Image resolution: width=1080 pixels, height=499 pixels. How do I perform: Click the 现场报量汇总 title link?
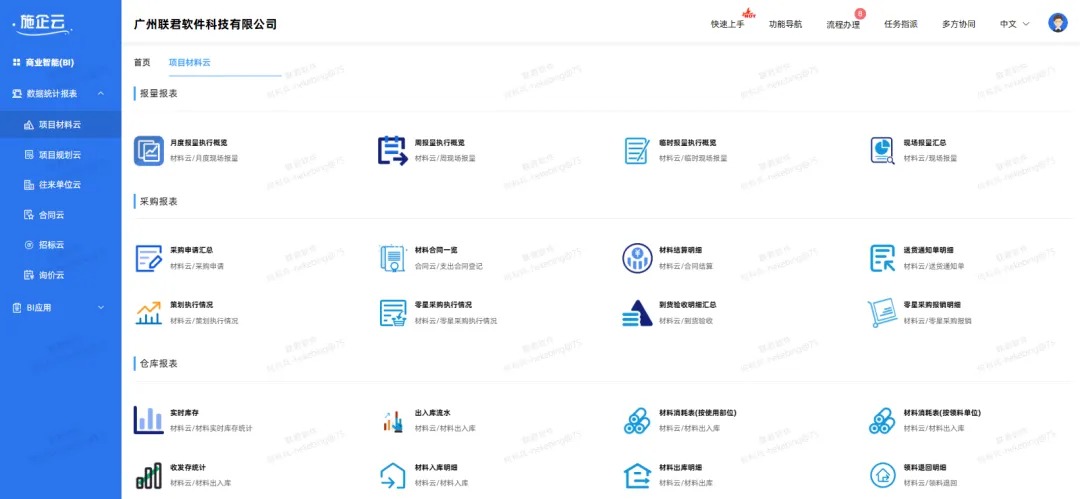click(x=925, y=143)
